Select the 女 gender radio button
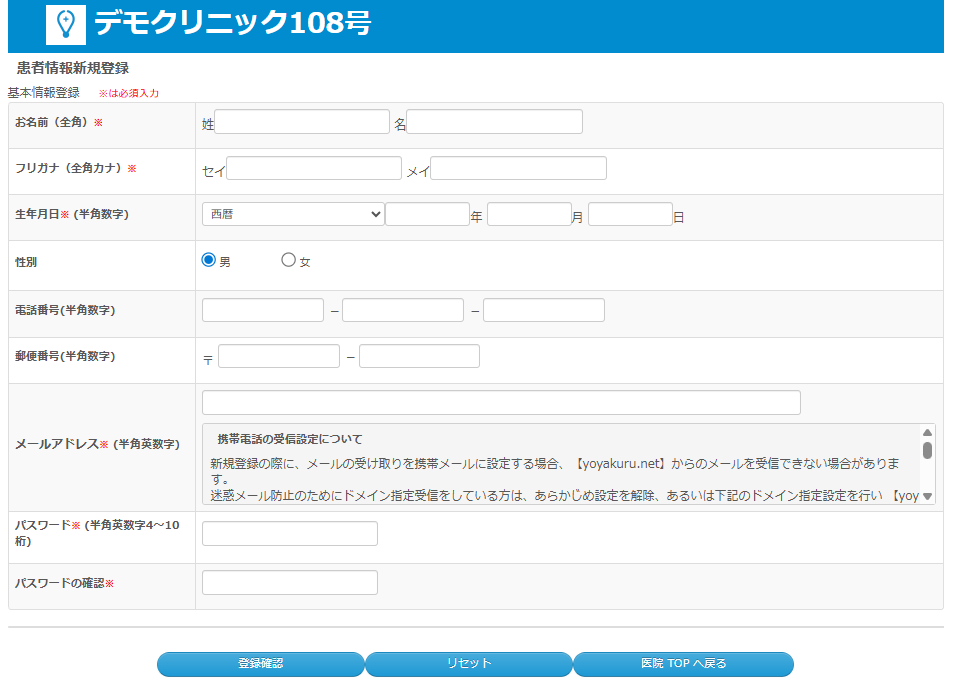The width and height of the screenshot is (957, 679). coord(289,260)
